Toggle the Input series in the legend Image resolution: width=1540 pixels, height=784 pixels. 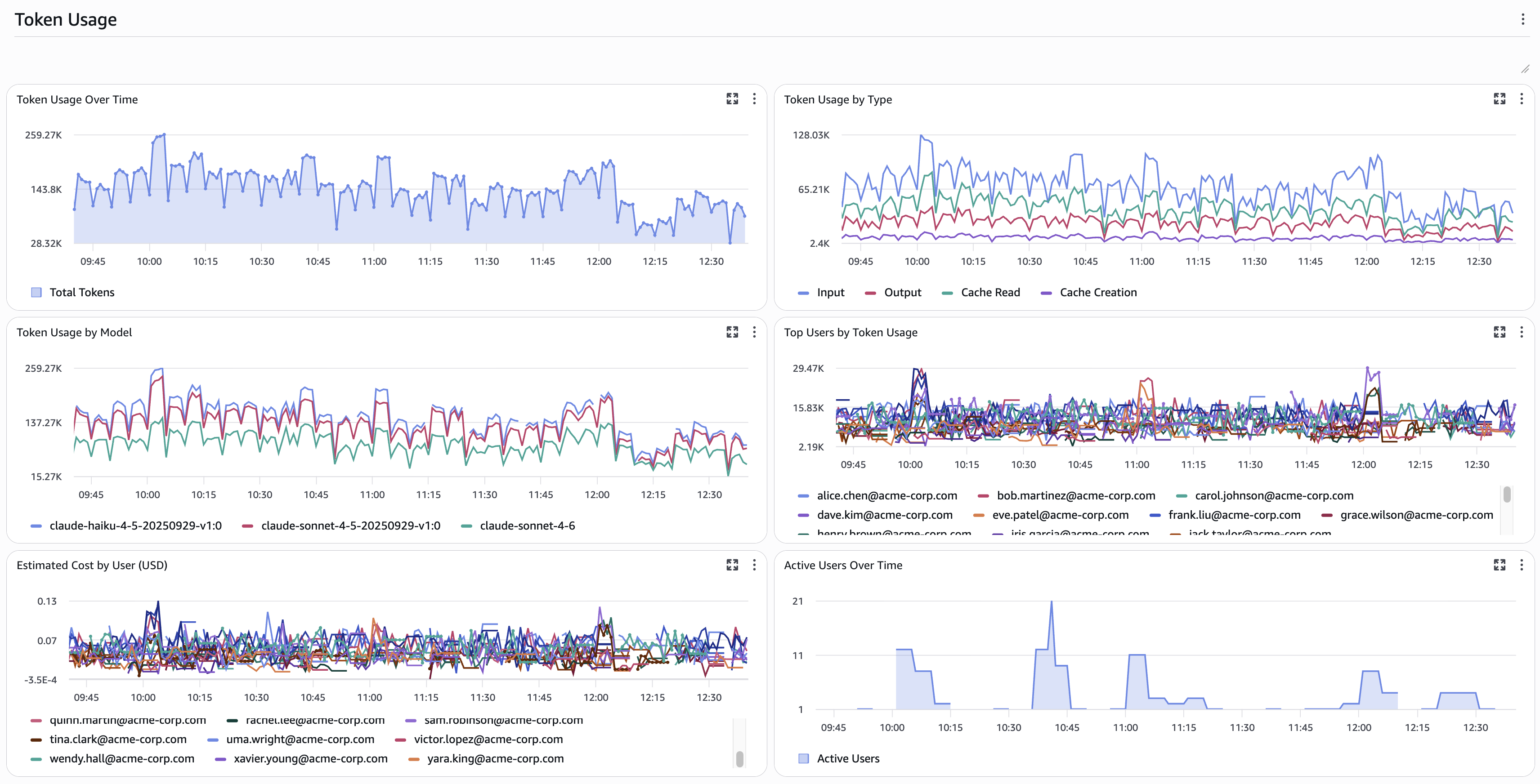[821, 292]
